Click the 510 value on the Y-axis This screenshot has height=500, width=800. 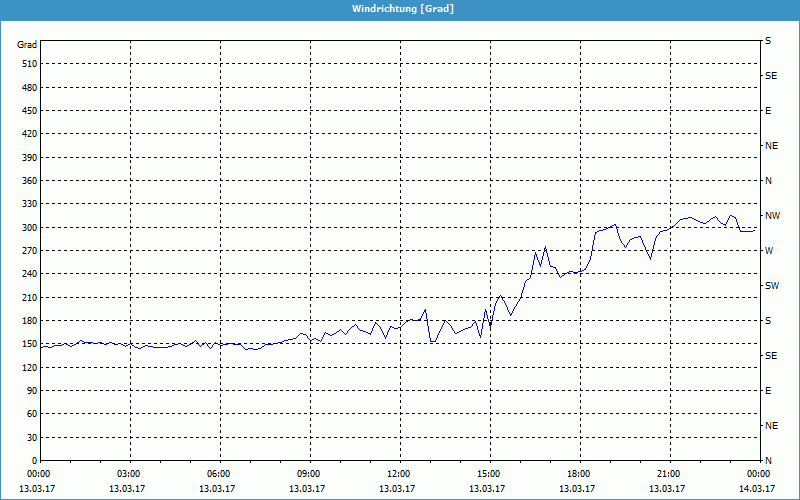coord(28,64)
